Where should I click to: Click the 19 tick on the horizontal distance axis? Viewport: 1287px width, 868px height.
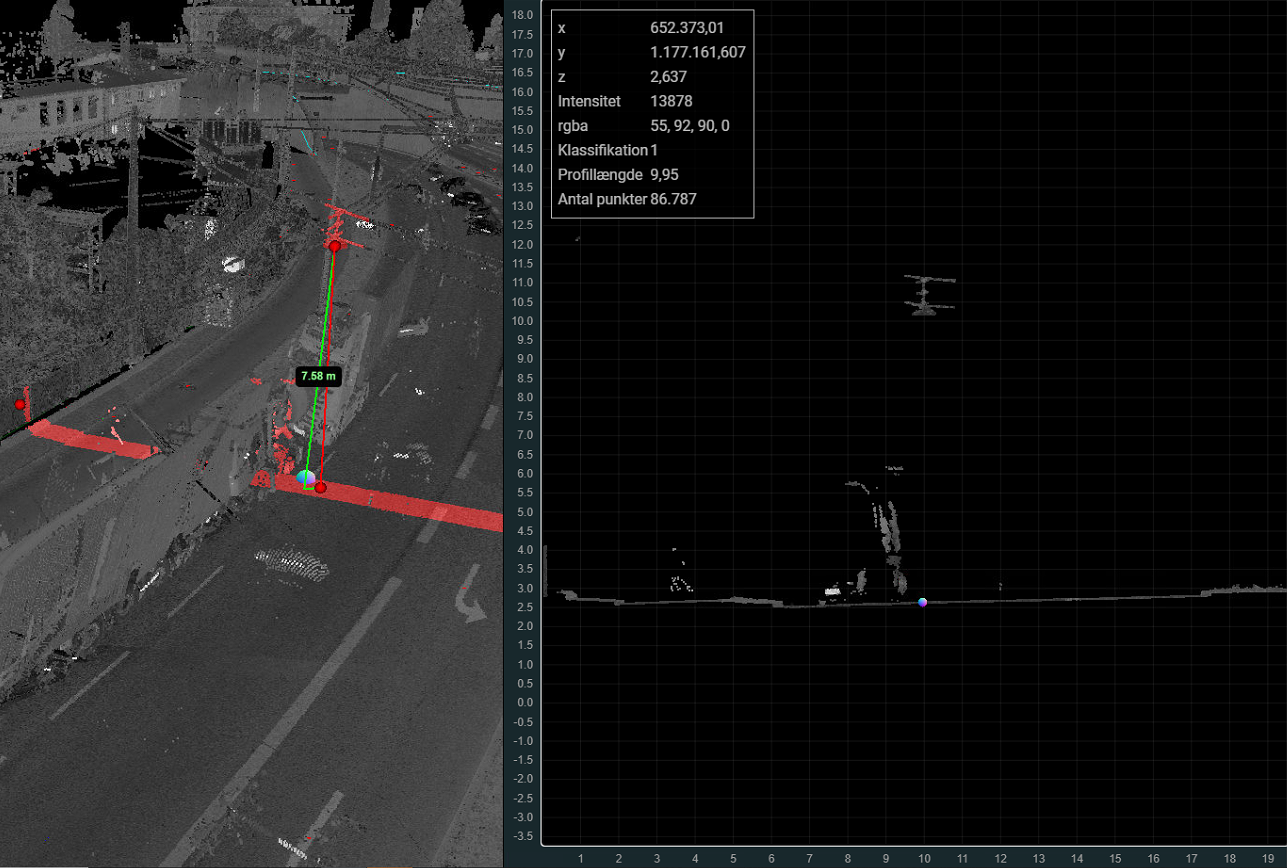click(x=1267, y=858)
